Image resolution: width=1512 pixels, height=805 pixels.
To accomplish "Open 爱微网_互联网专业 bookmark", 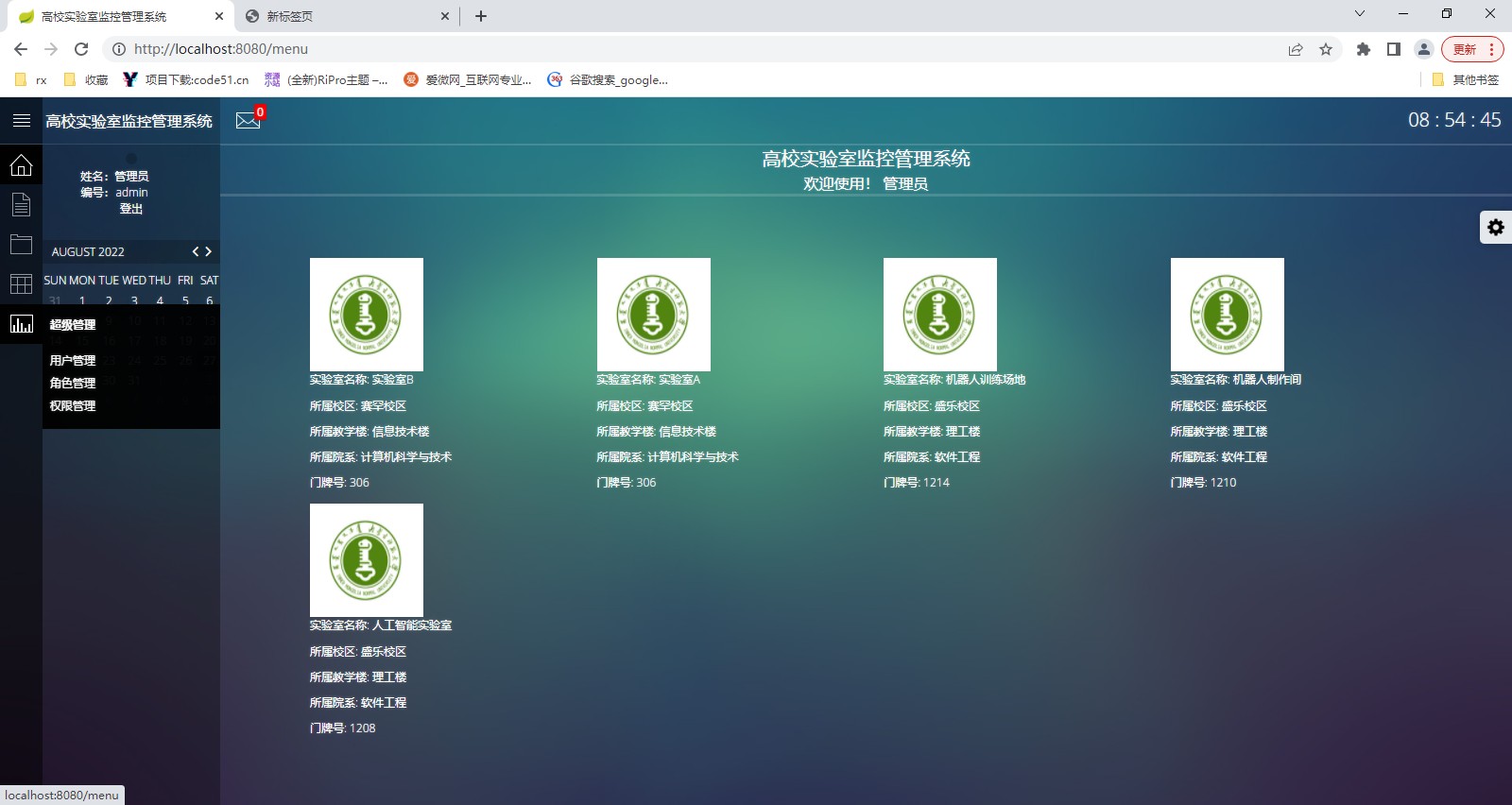I will point(468,80).
